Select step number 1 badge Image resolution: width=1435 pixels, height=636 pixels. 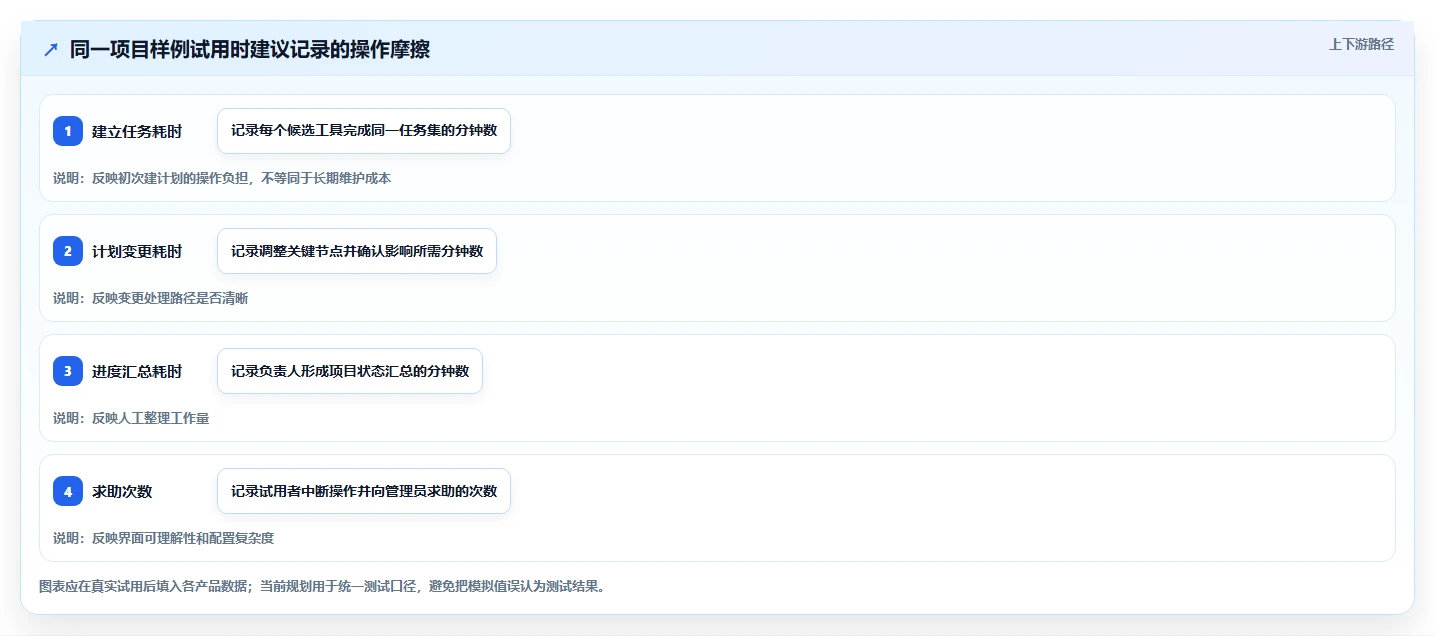point(68,131)
